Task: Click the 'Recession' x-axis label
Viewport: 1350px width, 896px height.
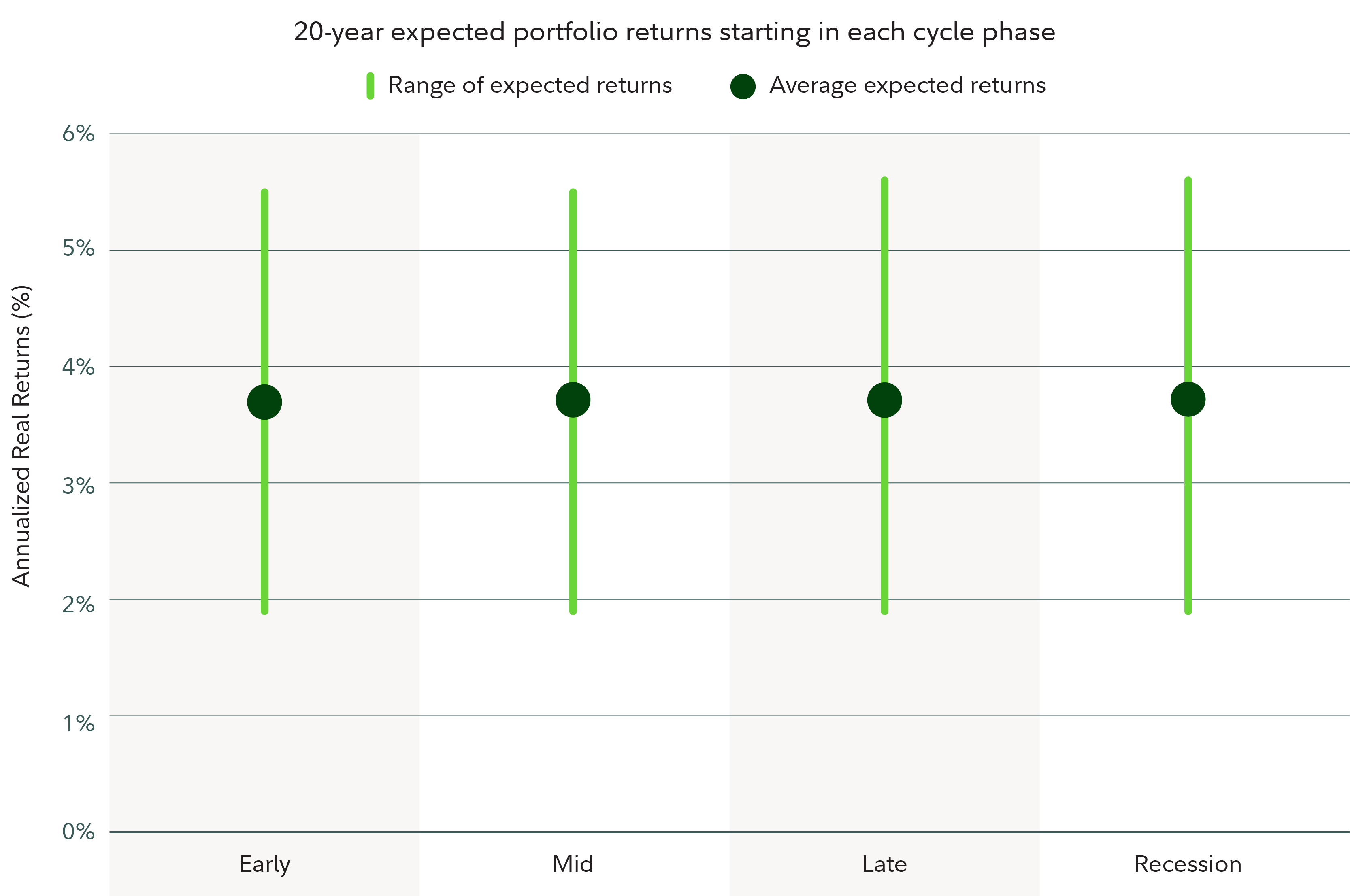Action: pos(1188,864)
